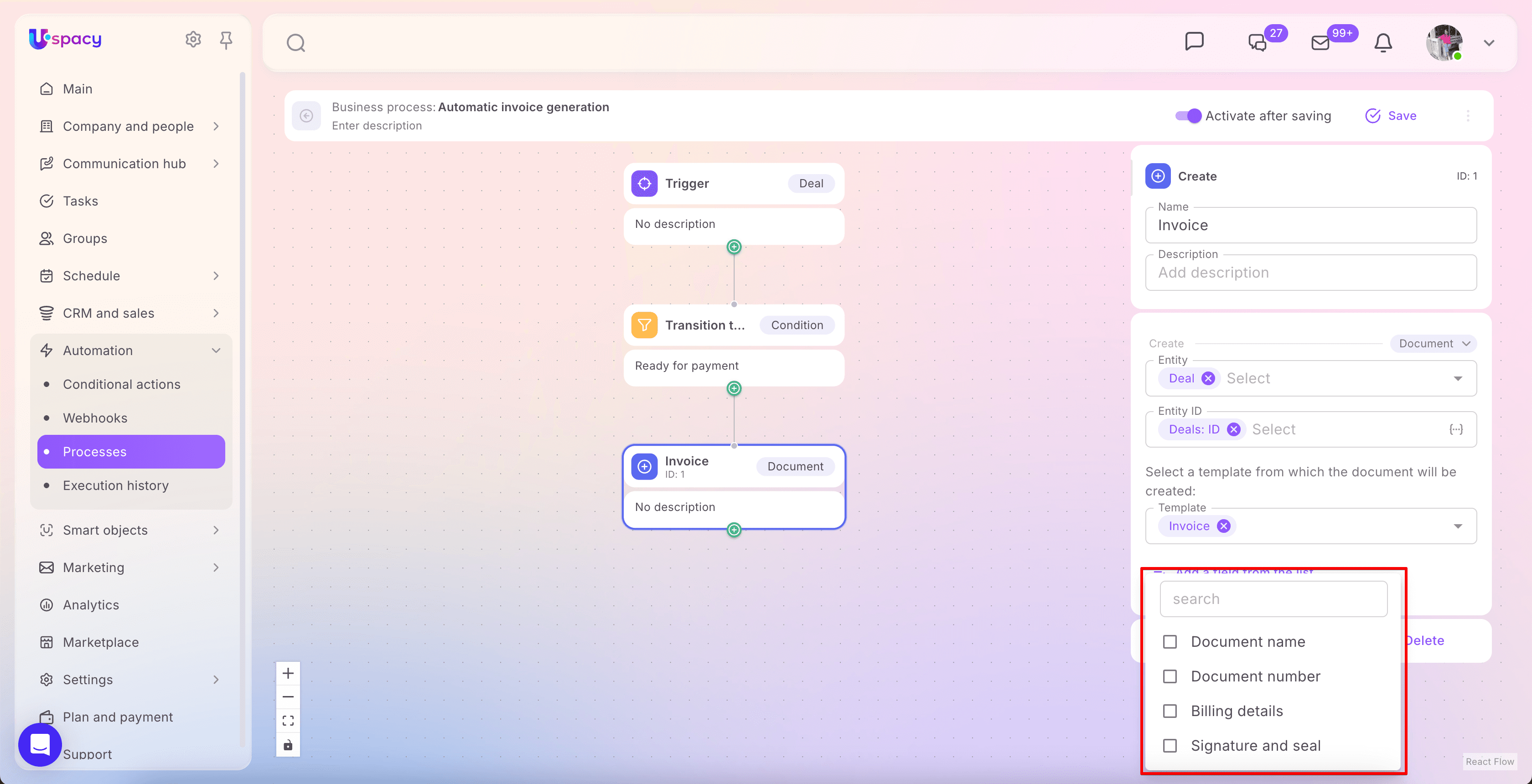Zoom in on the flow canvas
This screenshot has height=784, width=1532.
(288, 673)
